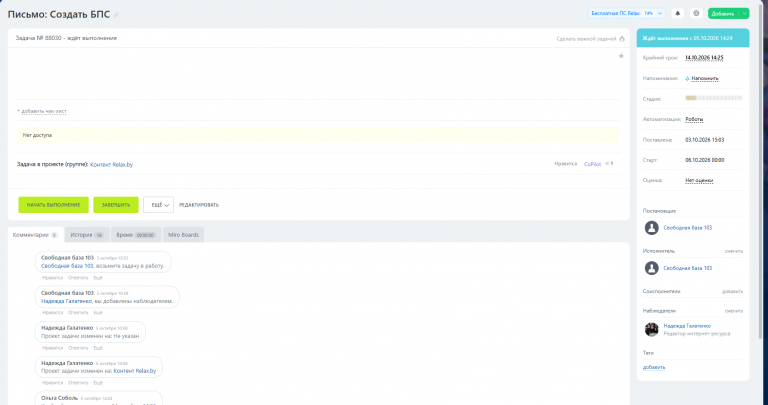Screen dimensions: 768x405
Task: Click Старт date 06.10.2026 00:00
Action: pyautogui.click(x=704, y=160)
